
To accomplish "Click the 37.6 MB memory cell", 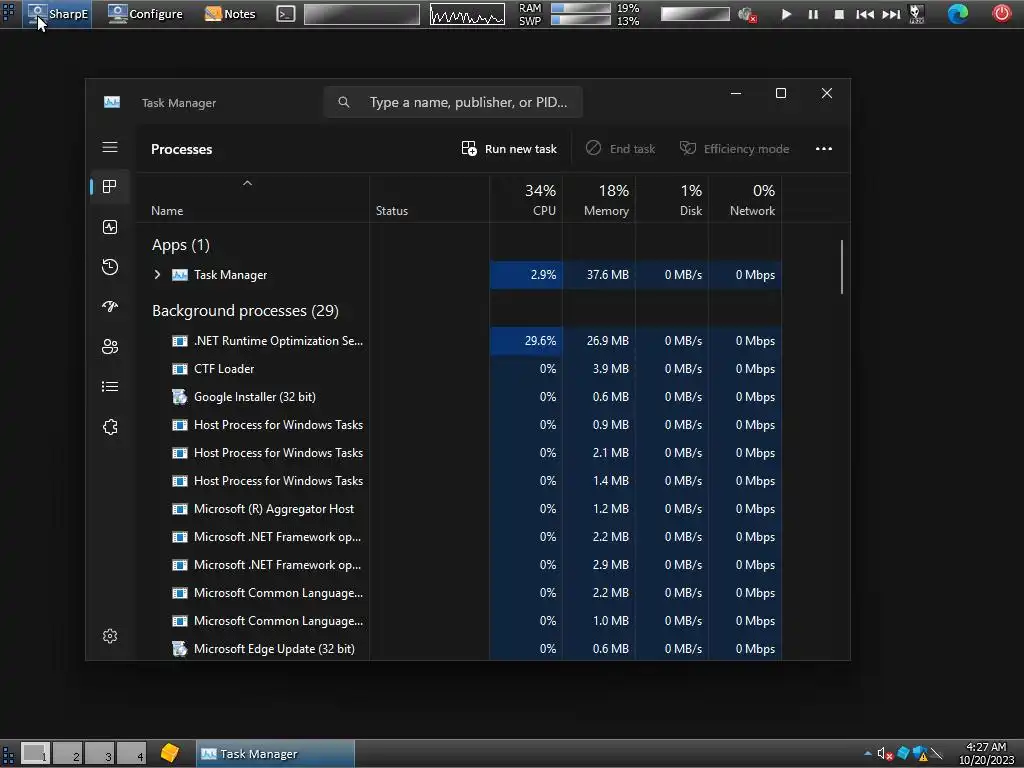I will (600, 275).
